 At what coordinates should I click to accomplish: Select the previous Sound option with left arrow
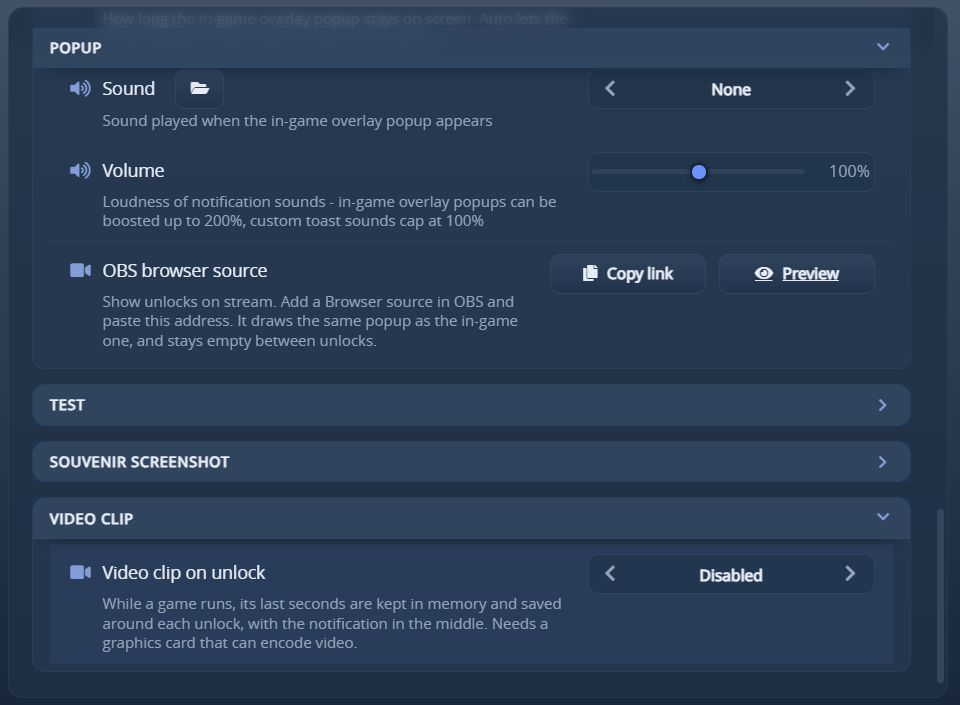point(610,89)
